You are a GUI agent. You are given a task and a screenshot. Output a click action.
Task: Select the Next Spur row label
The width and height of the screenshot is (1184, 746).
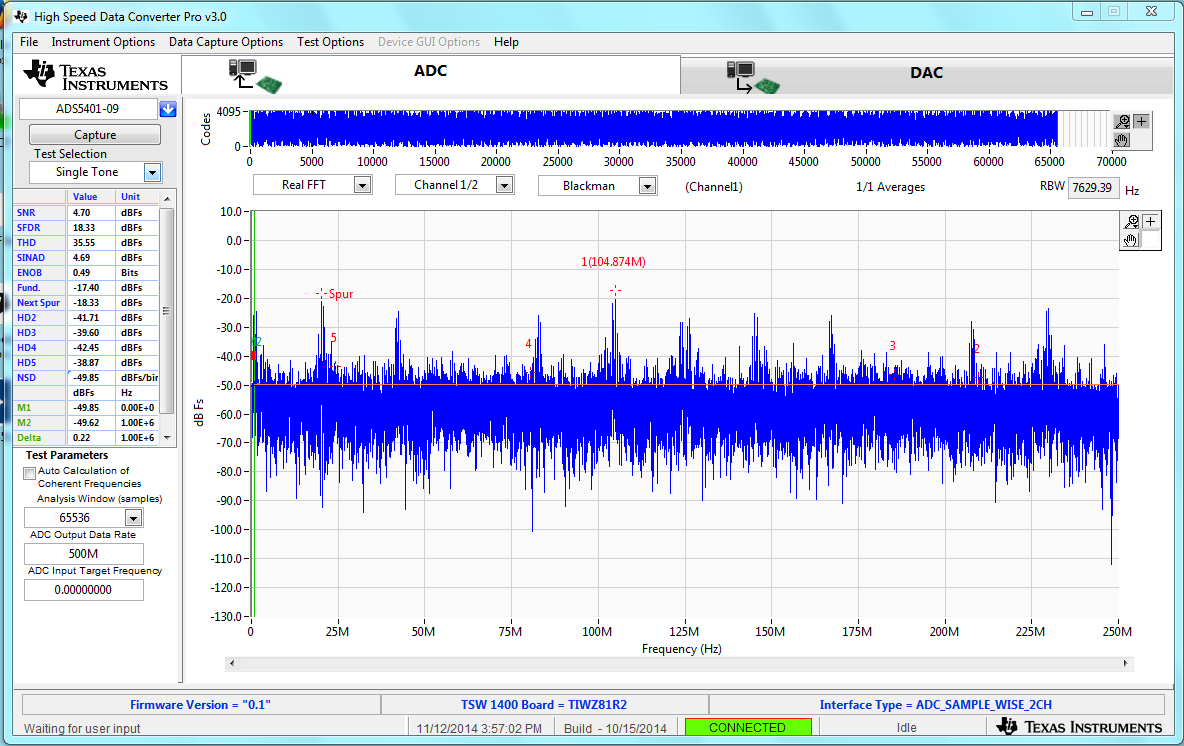(39, 303)
